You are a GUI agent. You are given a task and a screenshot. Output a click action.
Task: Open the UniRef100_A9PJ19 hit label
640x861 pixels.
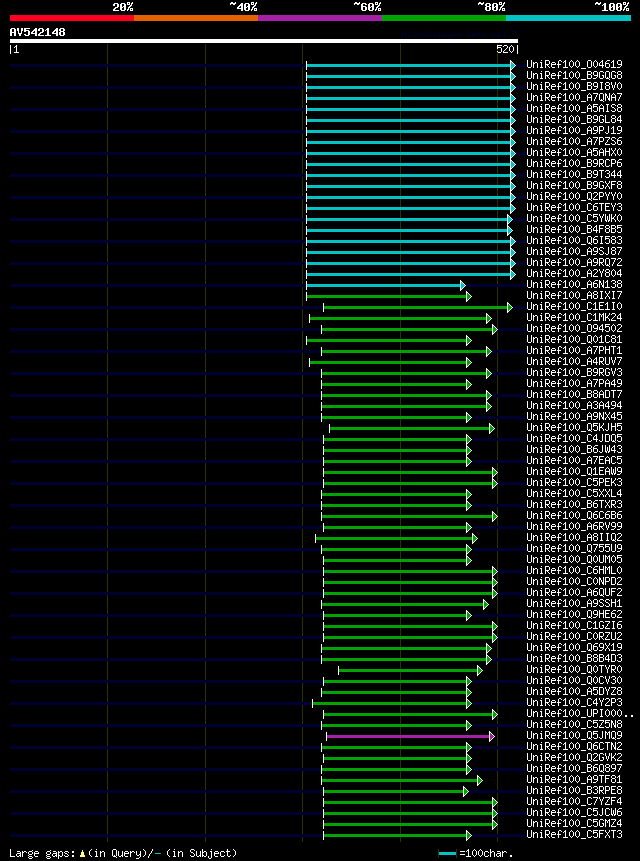(x=574, y=130)
